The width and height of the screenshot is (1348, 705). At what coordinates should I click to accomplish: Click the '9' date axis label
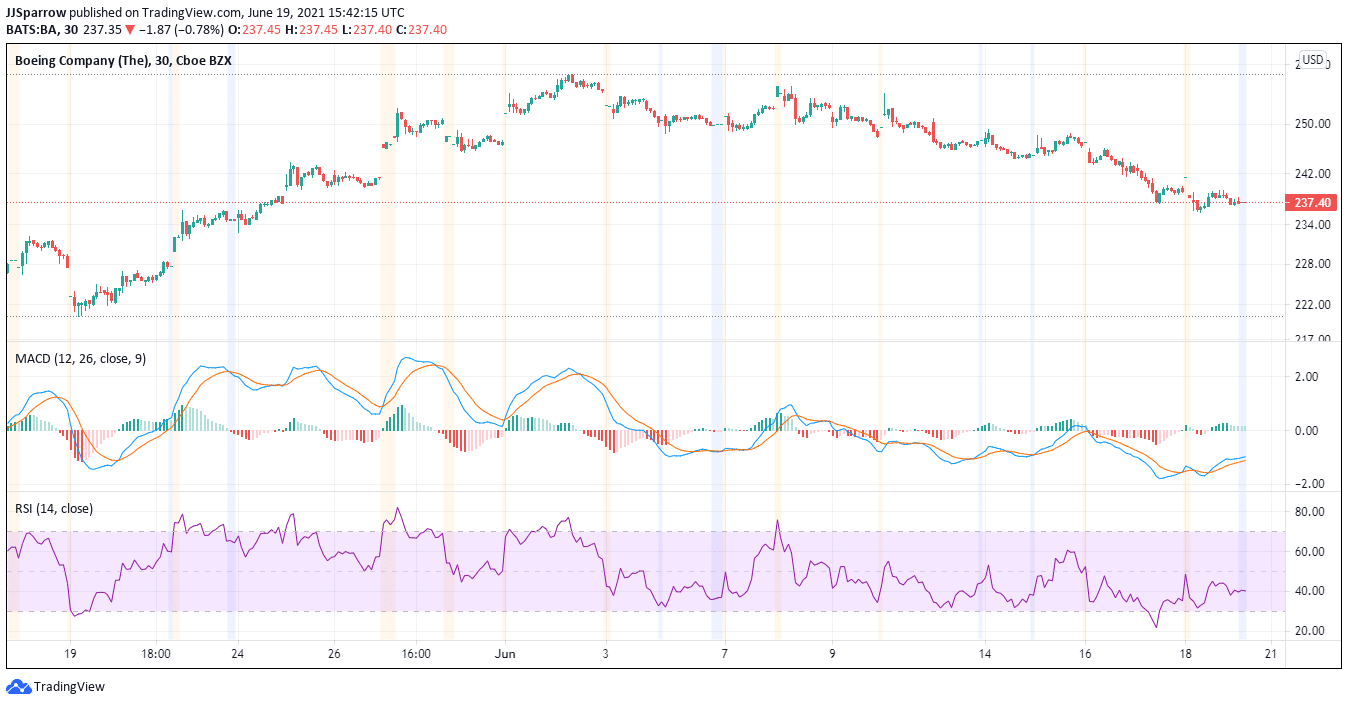832,654
